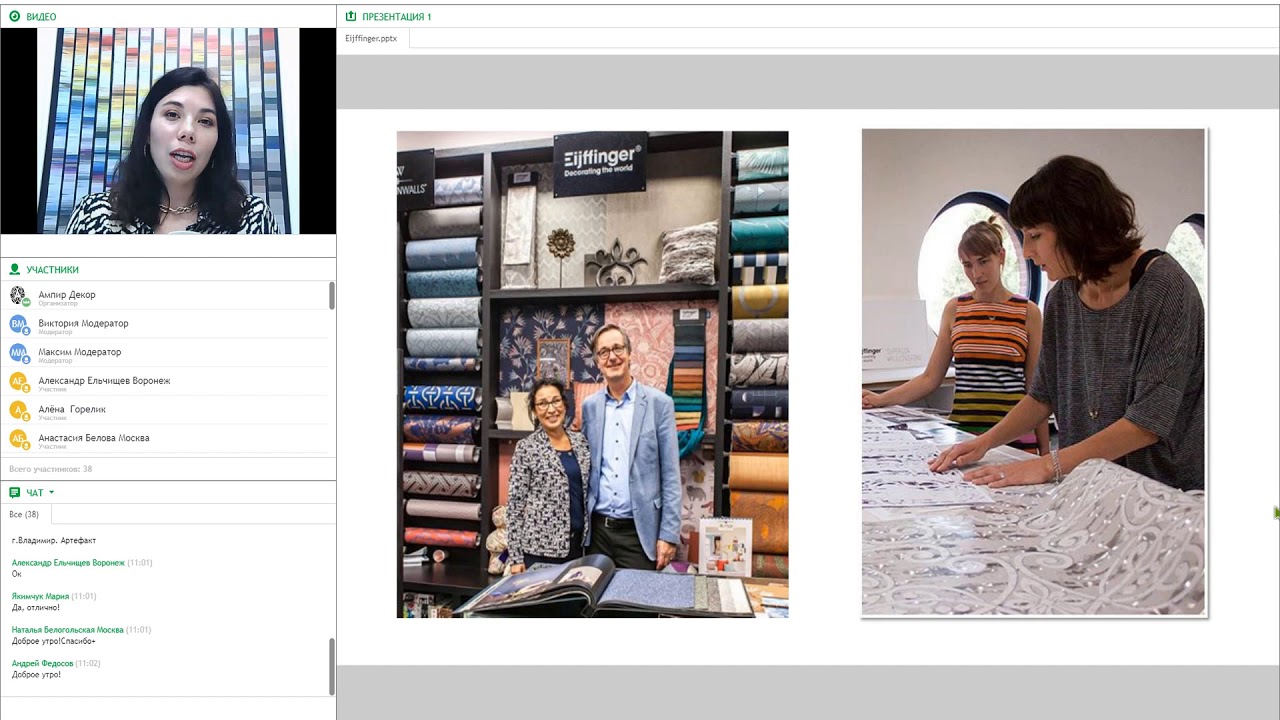Click the message 'г.Владимир. Артефакт'
The width and height of the screenshot is (1280, 720).
pyautogui.click(x=54, y=540)
